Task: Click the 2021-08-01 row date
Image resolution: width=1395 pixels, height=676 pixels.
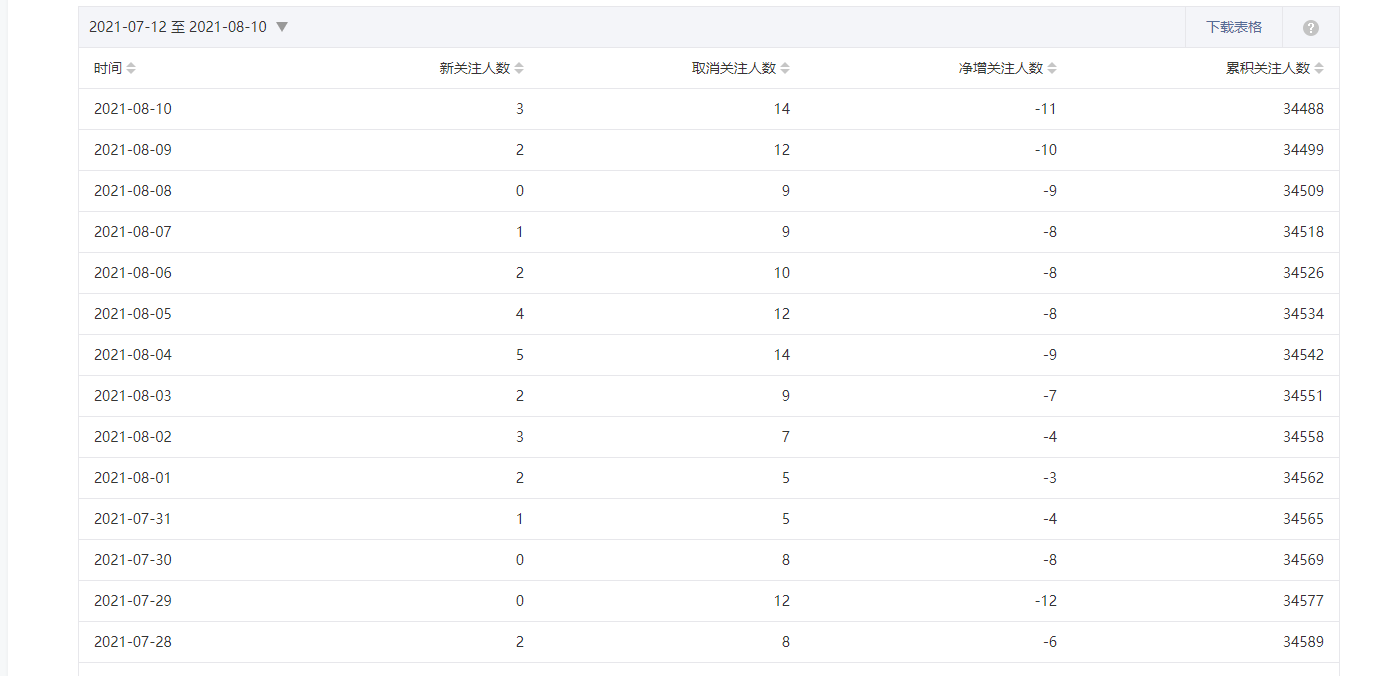Action: (133, 478)
